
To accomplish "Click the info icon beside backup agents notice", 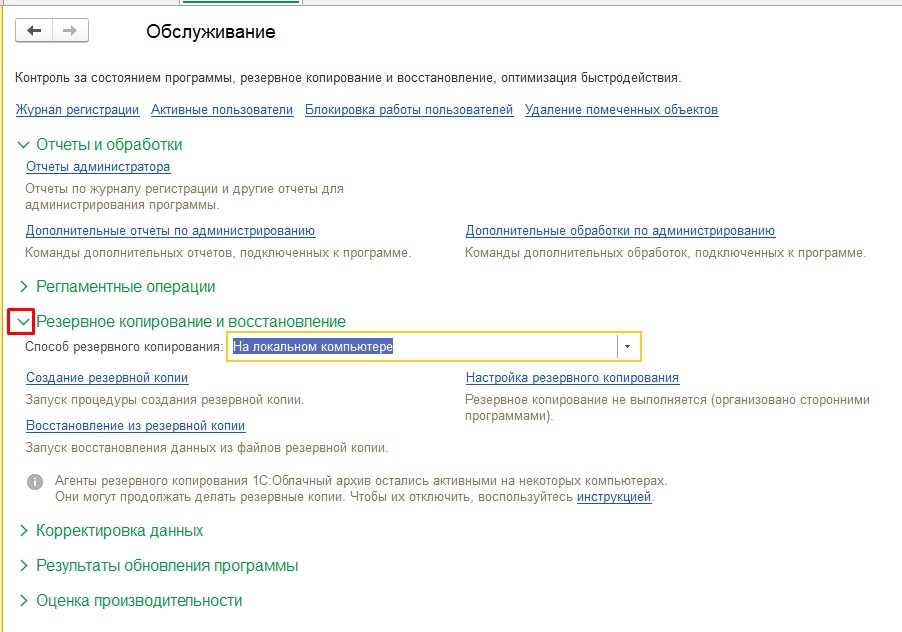I will (35, 481).
